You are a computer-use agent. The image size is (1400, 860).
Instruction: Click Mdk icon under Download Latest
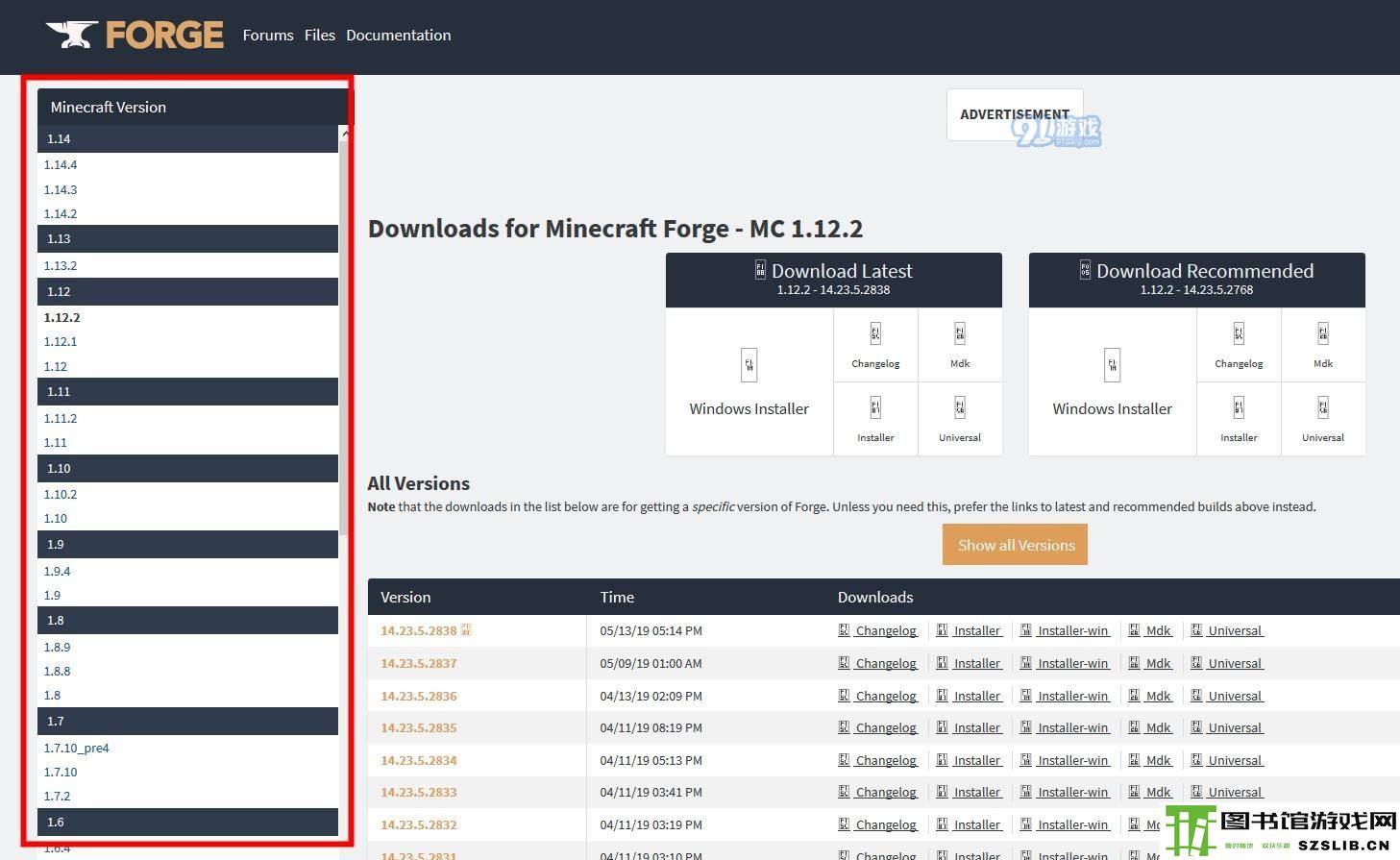(x=960, y=333)
